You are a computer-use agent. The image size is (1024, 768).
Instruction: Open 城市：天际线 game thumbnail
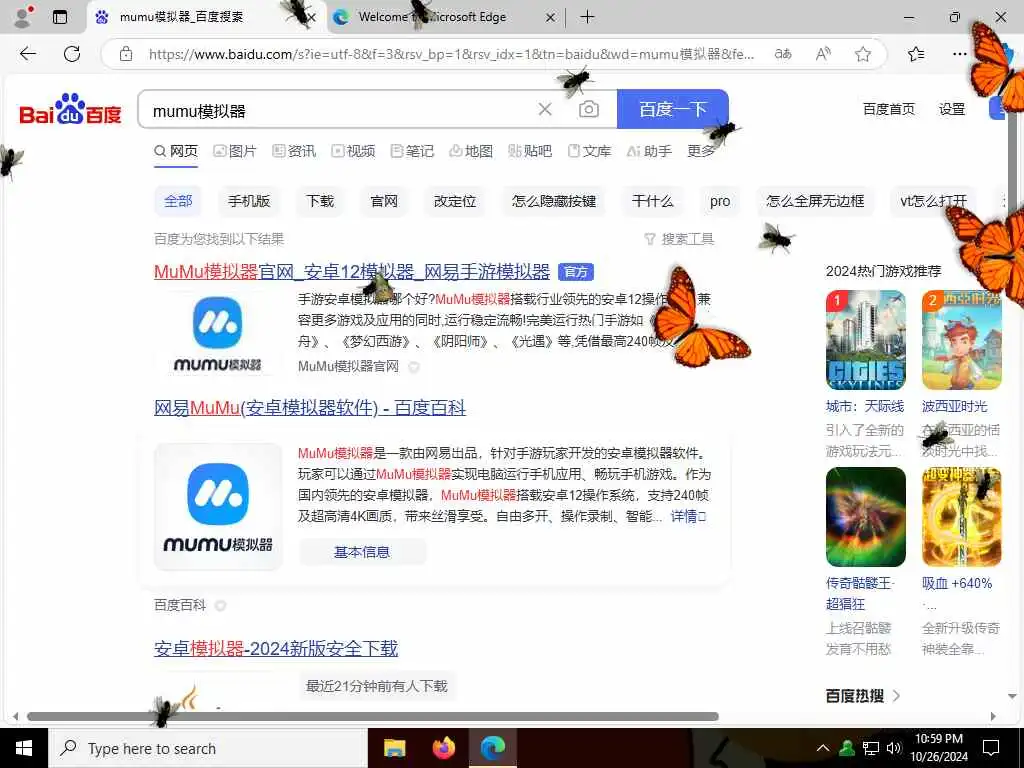click(865, 340)
